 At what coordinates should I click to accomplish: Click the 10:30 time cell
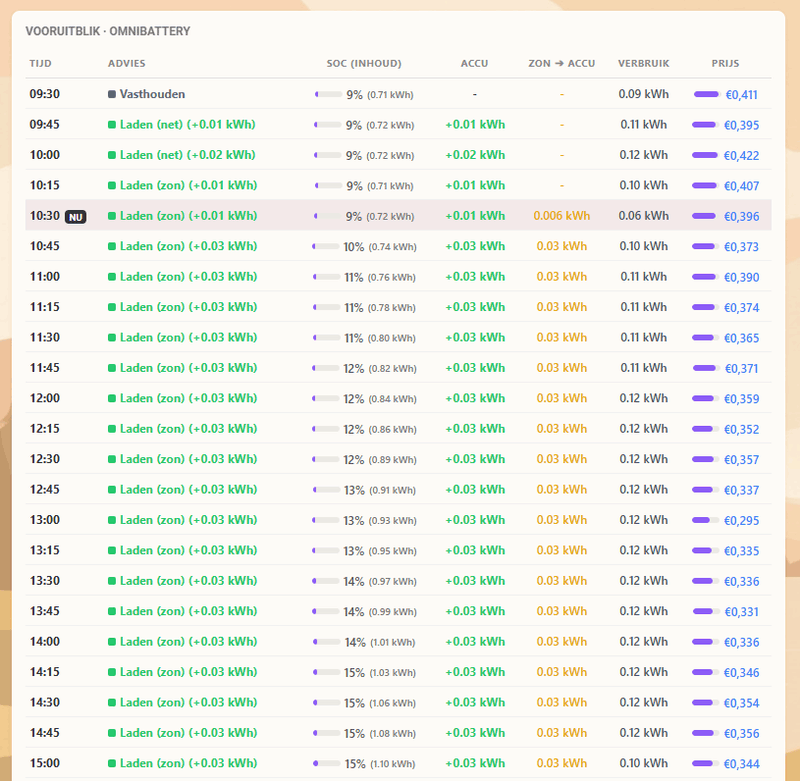(45, 216)
